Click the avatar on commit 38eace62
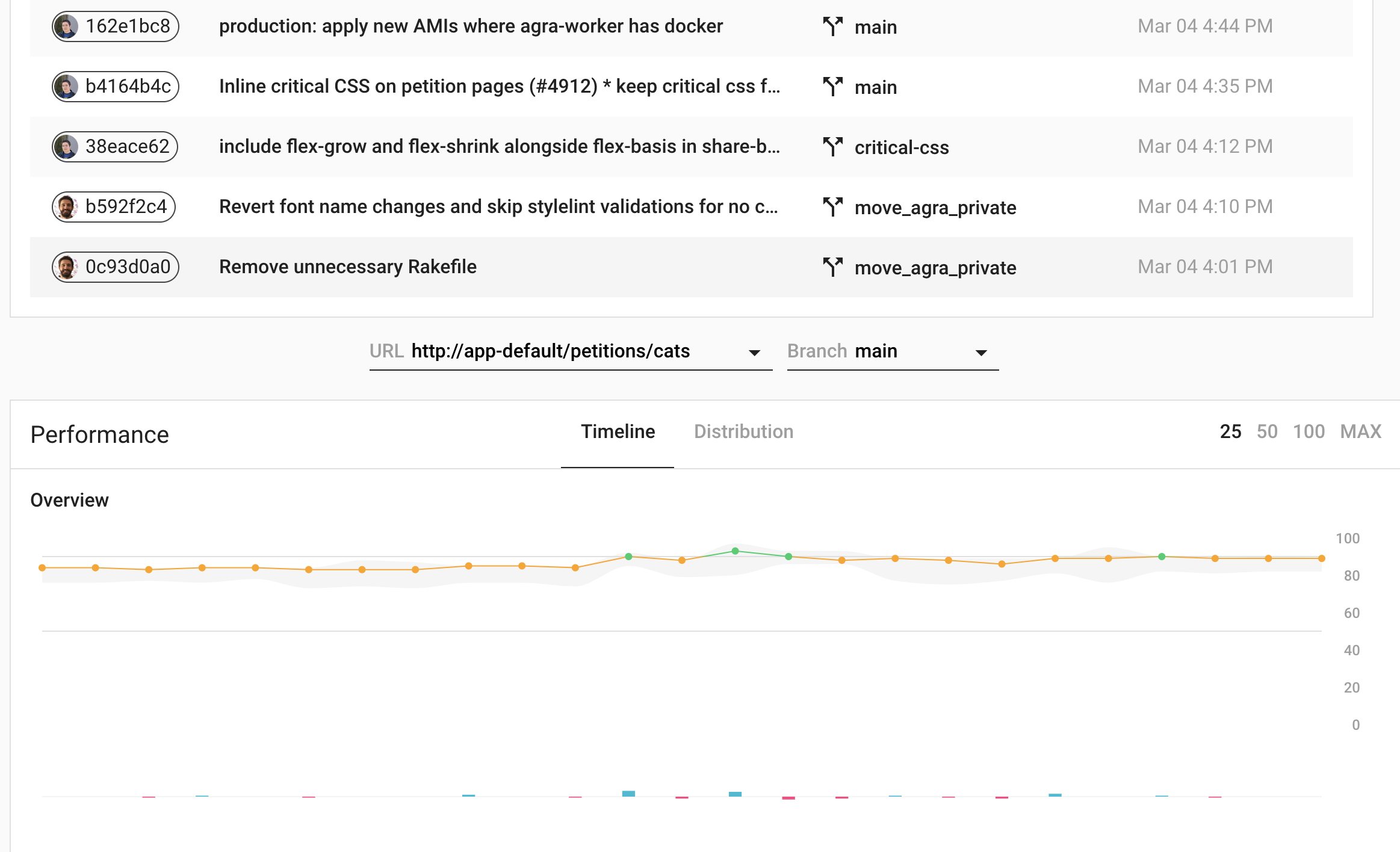The width and height of the screenshot is (1400, 852). pyautogui.click(x=67, y=146)
